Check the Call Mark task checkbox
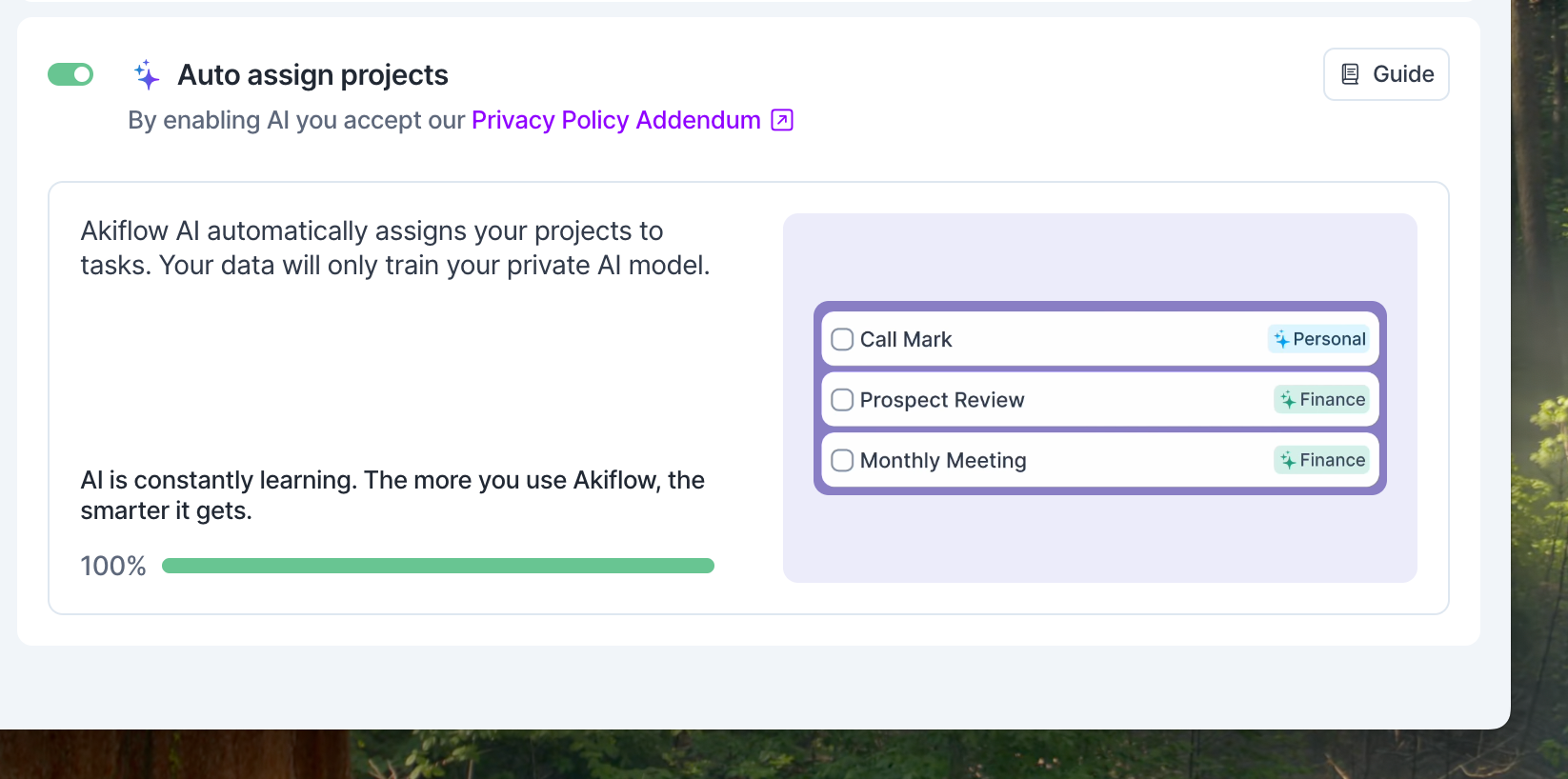Image resolution: width=1568 pixels, height=779 pixels. 842,340
